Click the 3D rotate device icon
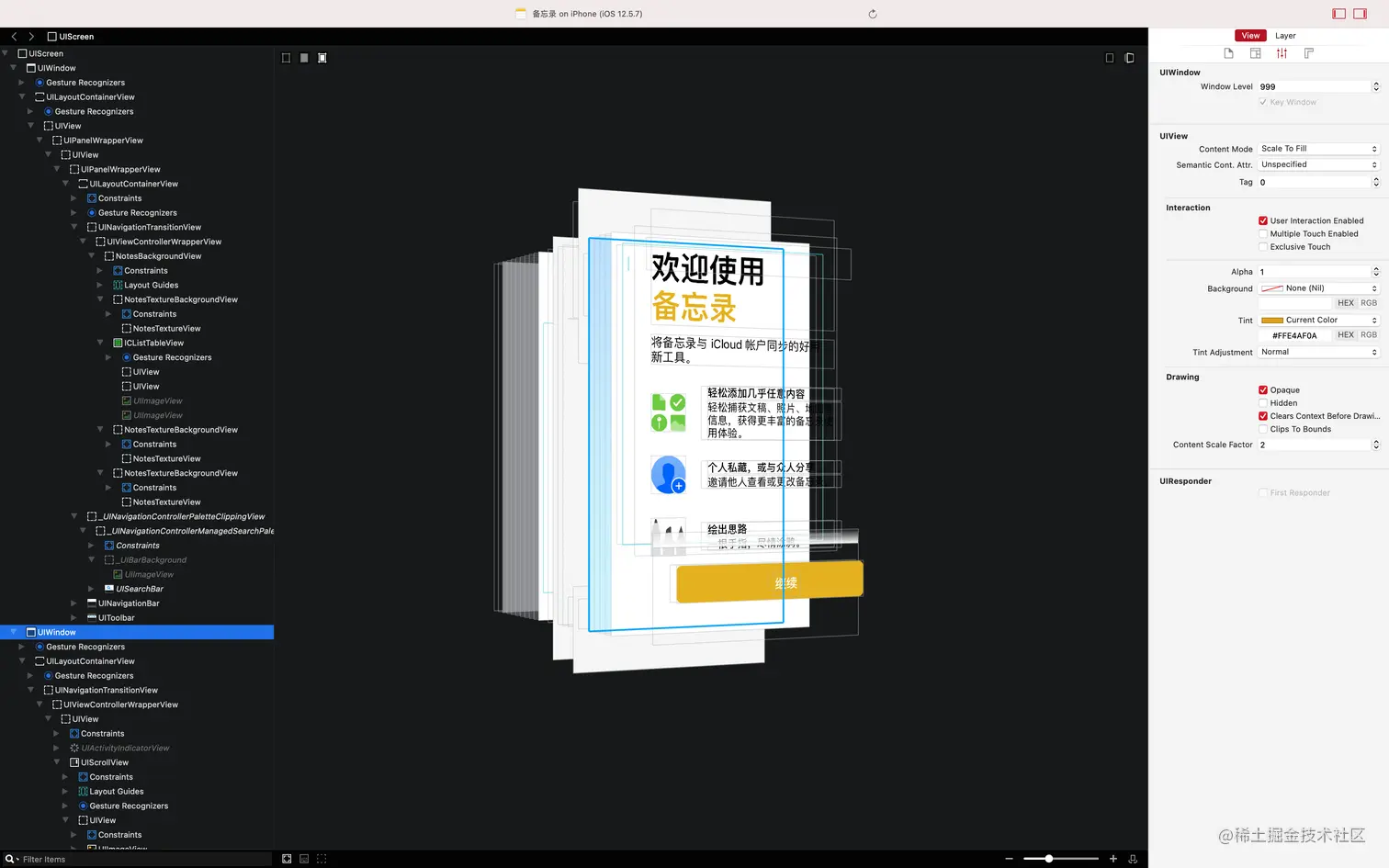Screen dimensions: 1389x868 (1133, 859)
